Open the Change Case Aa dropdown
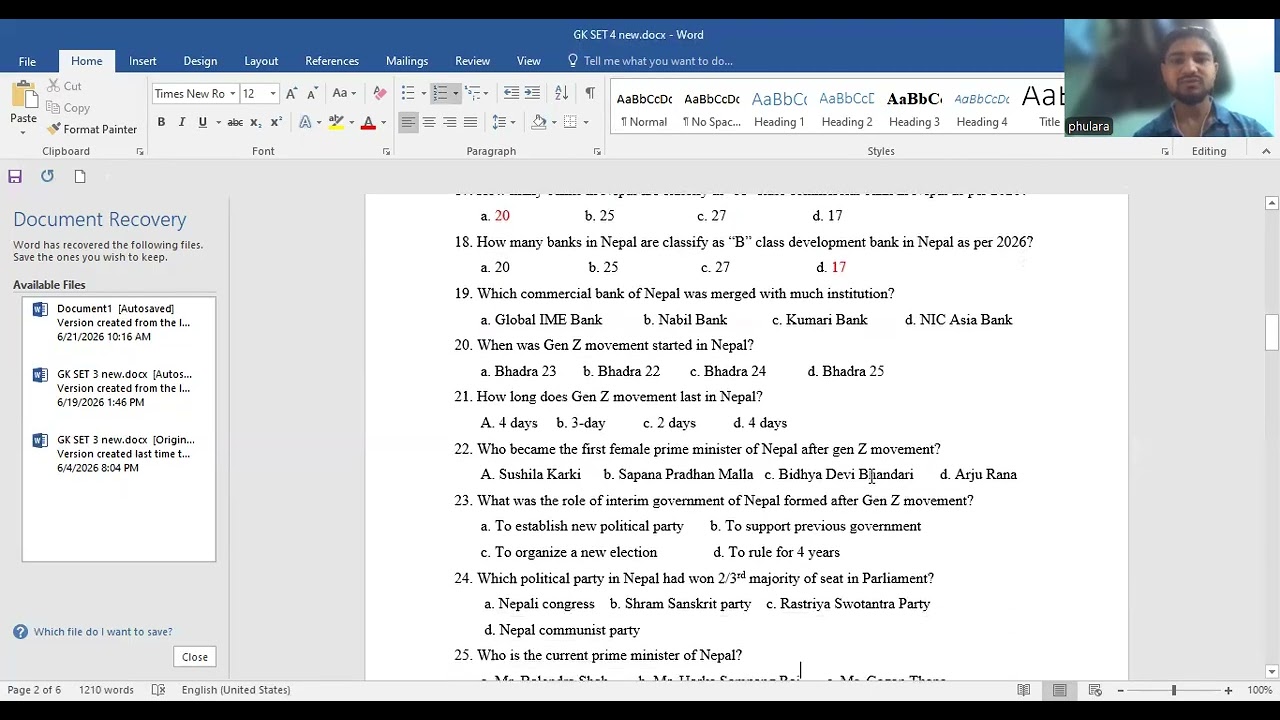Image resolution: width=1280 pixels, height=720 pixels. pyautogui.click(x=345, y=93)
